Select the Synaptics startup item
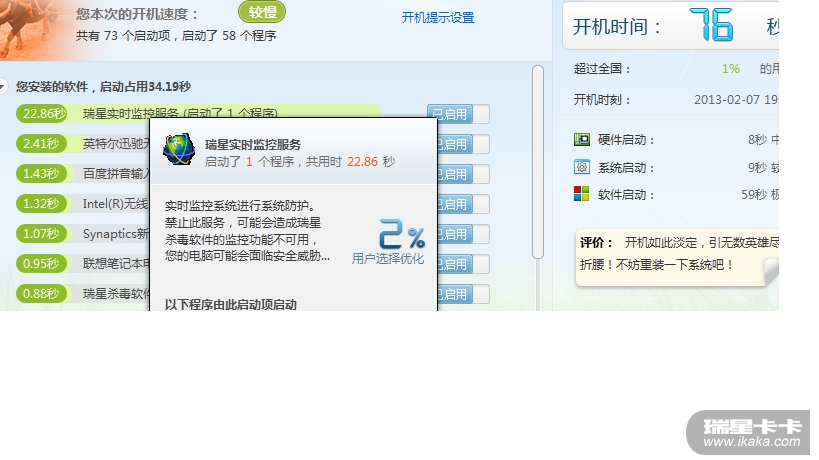 pyautogui.click(x=116, y=233)
